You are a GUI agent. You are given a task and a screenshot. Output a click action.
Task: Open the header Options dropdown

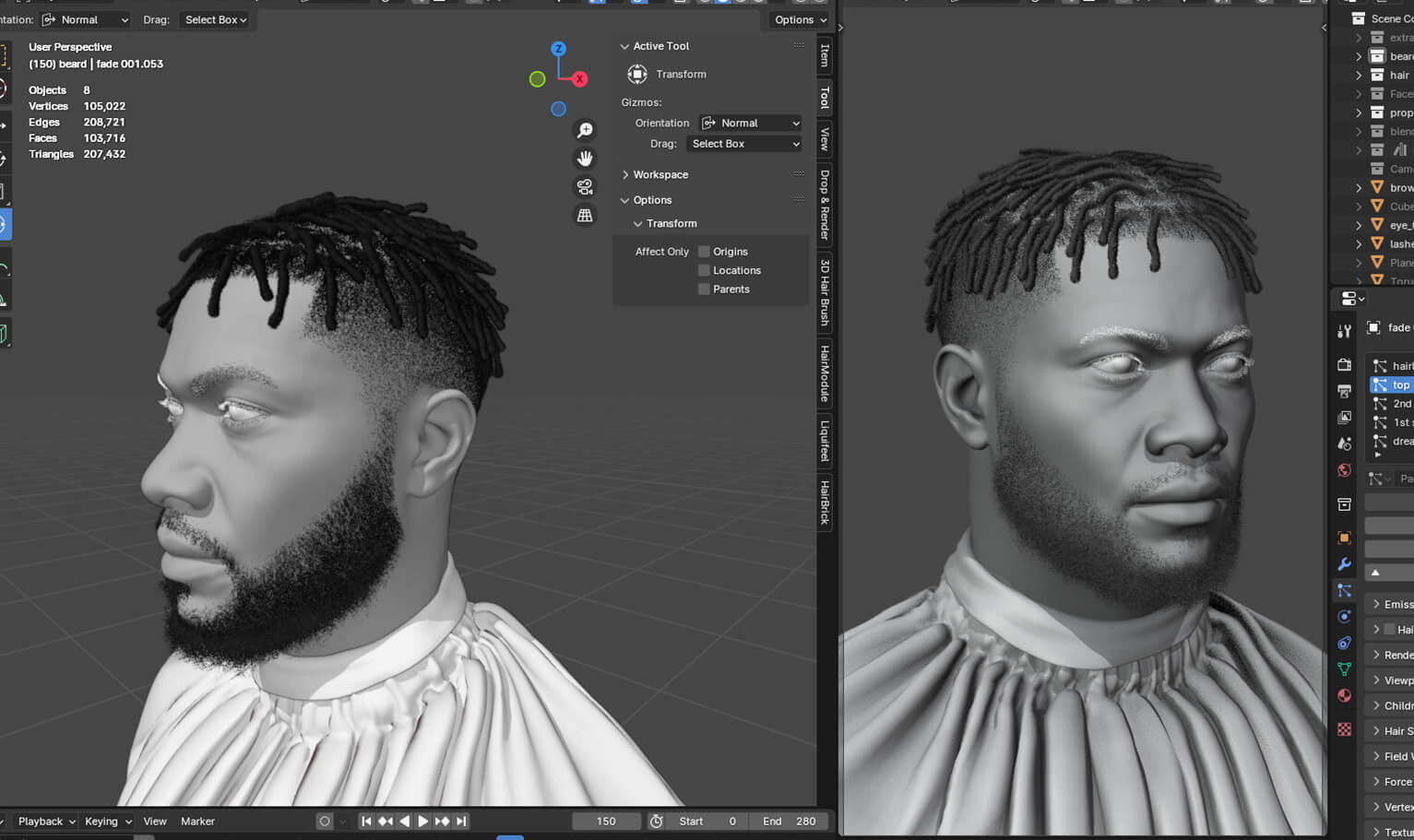point(799,19)
